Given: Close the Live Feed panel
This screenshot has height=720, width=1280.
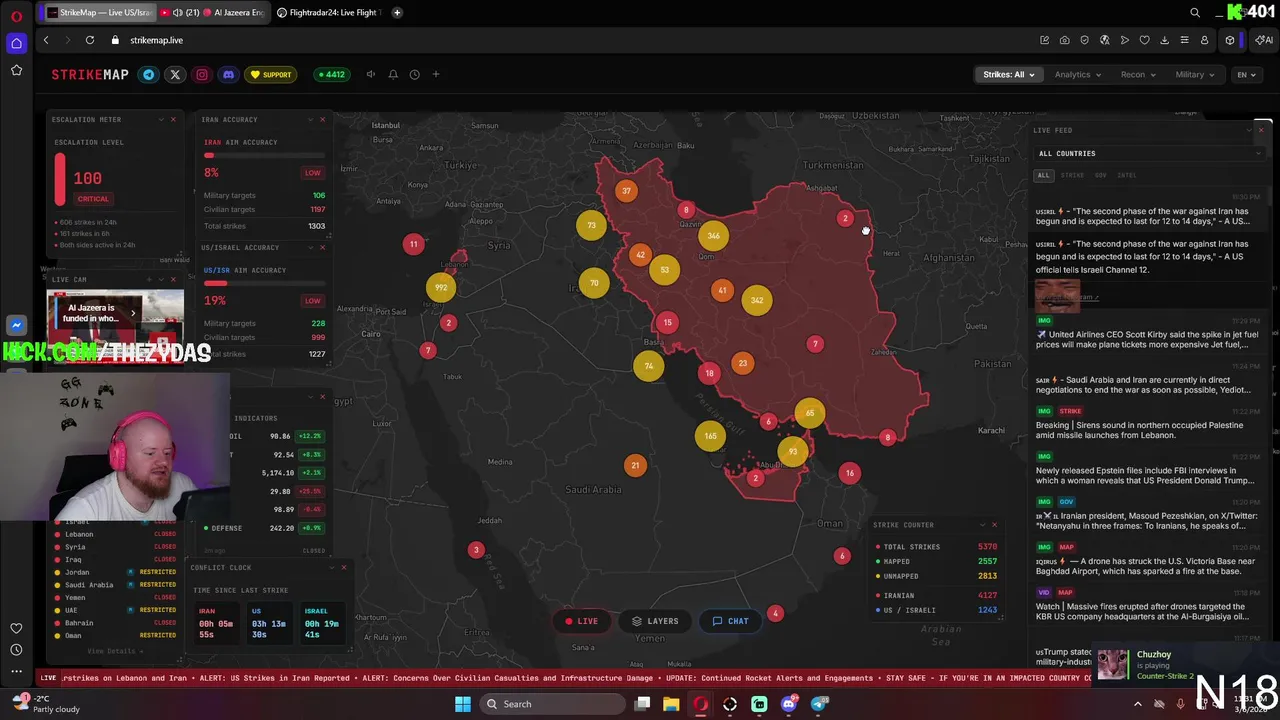Looking at the screenshot, I should coord(1261,130).
